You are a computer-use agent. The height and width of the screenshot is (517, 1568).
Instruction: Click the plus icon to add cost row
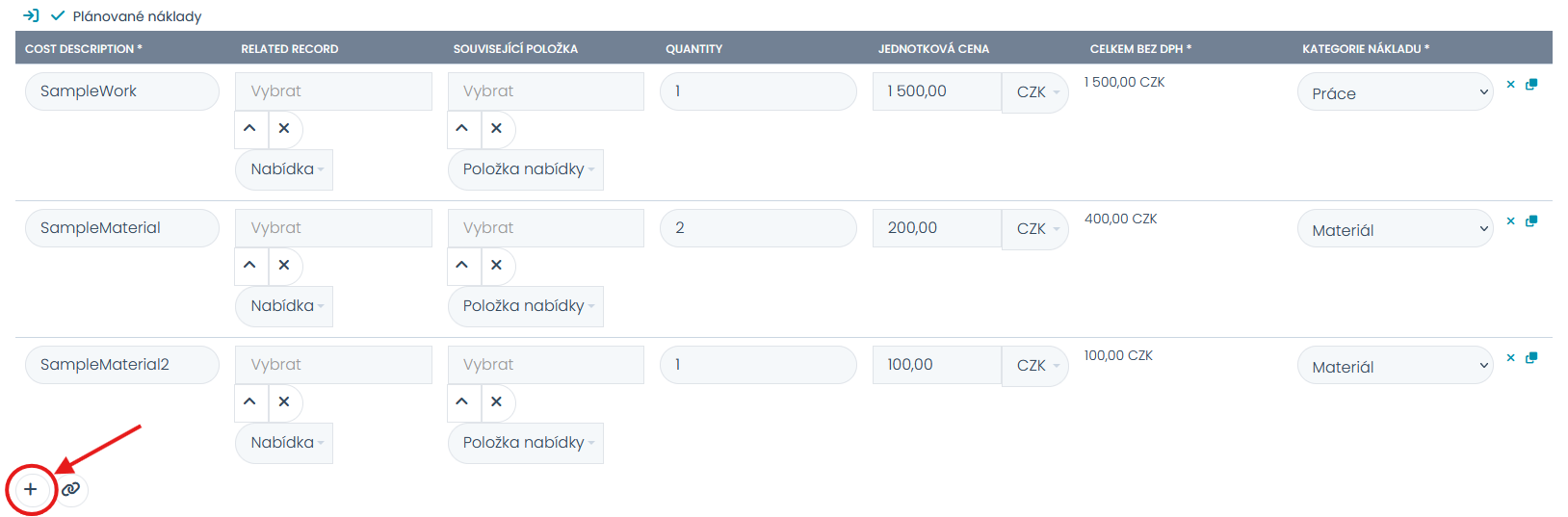(31, 489)
